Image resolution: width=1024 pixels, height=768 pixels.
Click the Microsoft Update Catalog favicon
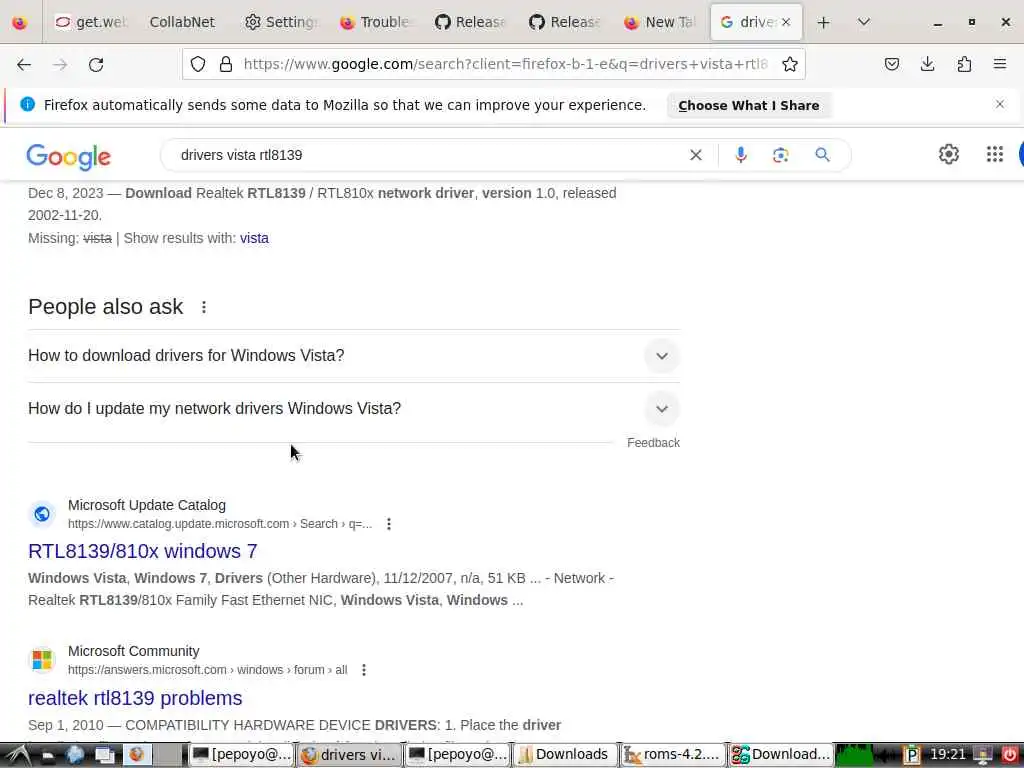coord(42,514)
